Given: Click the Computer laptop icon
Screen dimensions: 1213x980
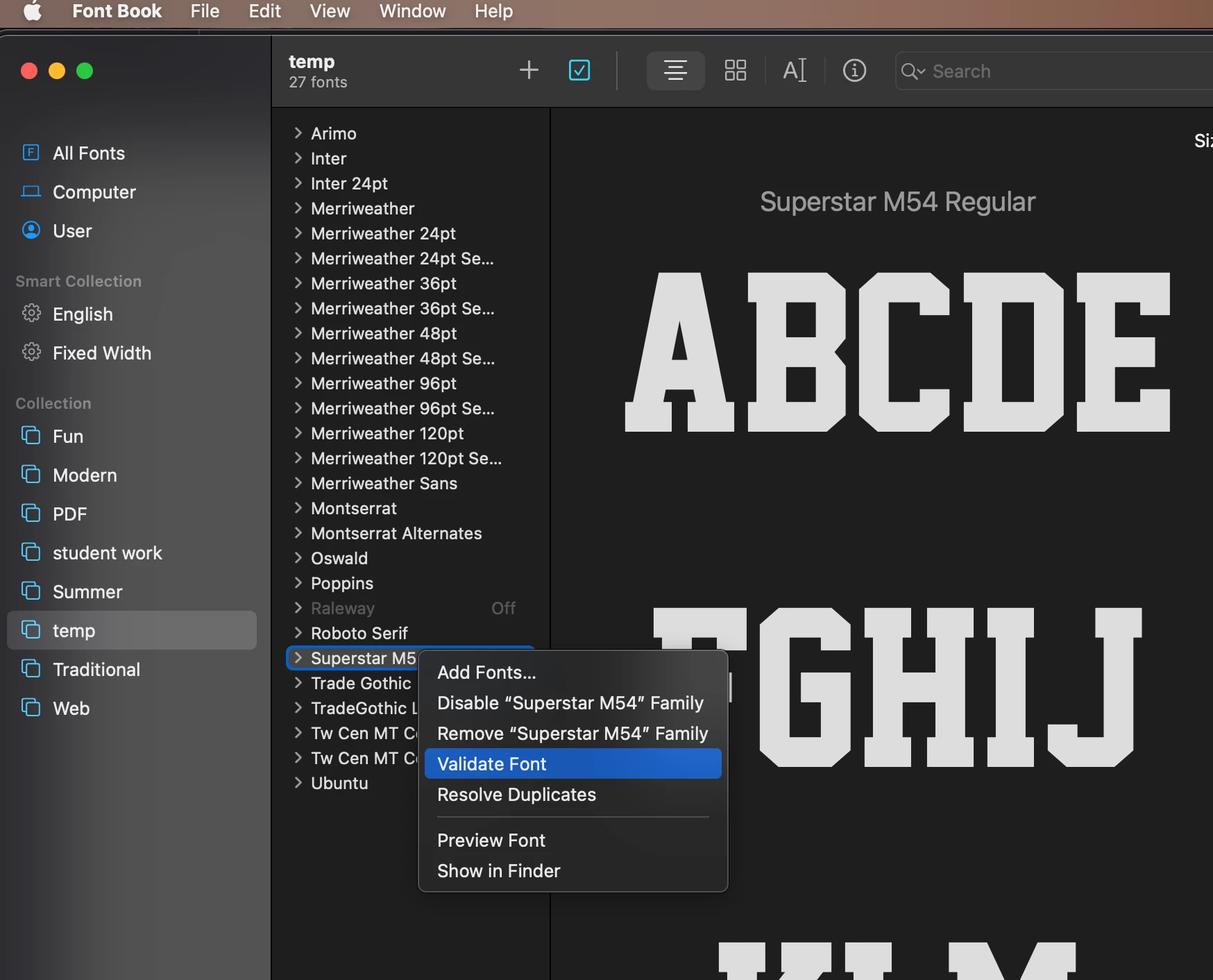Looking at the screenshot, I should point(31,192).
